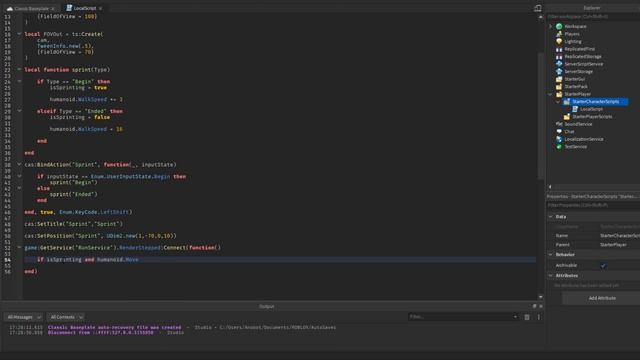Fold the BindAction block at line 38
This screenshot has height=360, width=640.
point(19,164)
